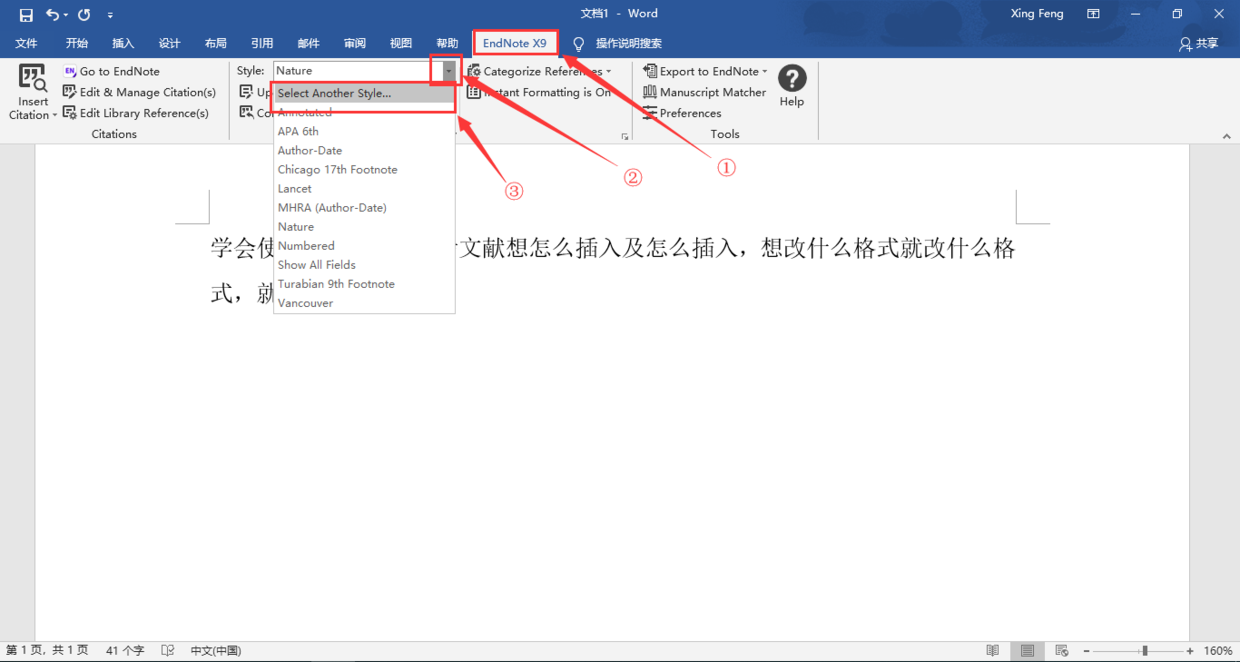Click Manuscript Matcher

tap(704, 92)
